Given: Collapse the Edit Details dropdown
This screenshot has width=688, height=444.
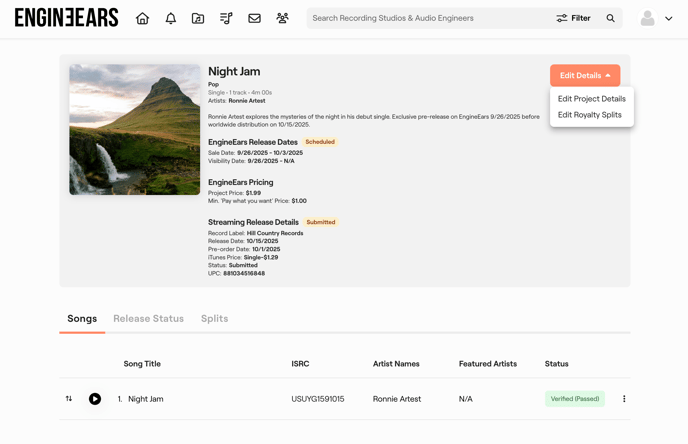Looking at the screenshot, I should 585,76.
